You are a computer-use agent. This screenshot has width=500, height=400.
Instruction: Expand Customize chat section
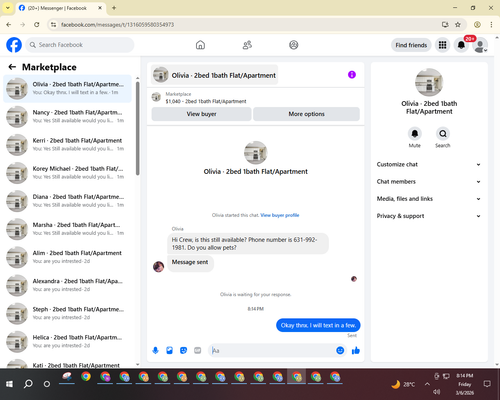pos(429,164)
